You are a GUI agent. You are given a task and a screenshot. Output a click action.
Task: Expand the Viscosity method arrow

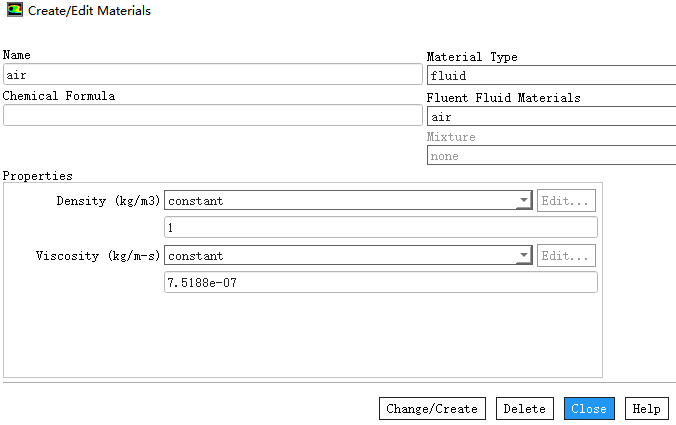pos(524,256)
